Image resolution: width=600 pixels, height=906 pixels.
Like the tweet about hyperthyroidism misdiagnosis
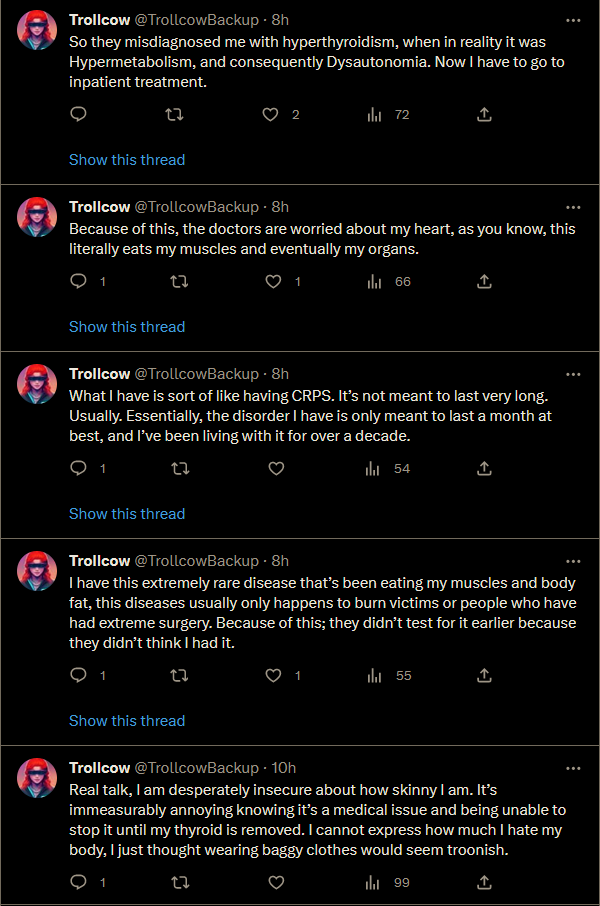point(270,115)
